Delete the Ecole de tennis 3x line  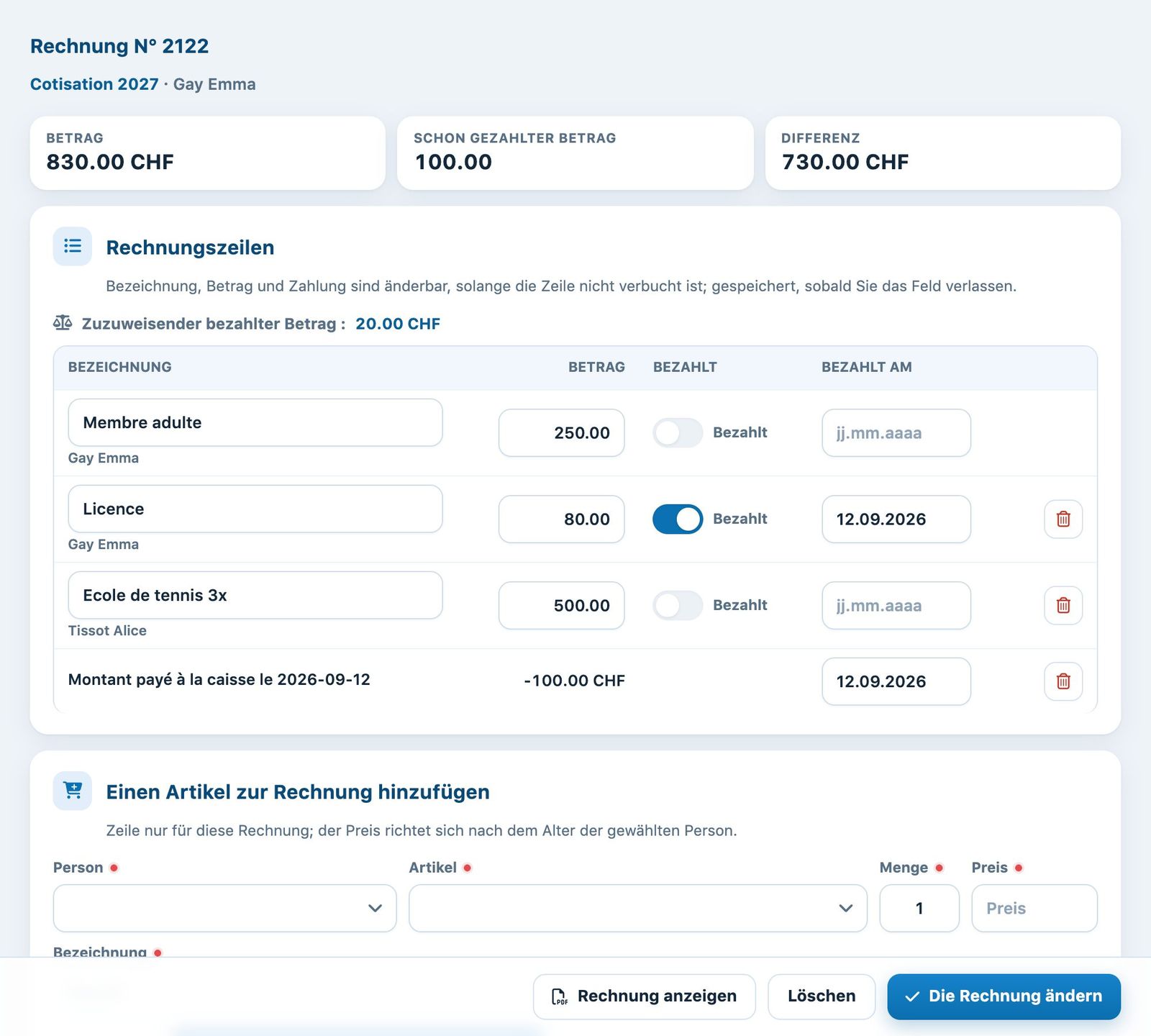1063,605
